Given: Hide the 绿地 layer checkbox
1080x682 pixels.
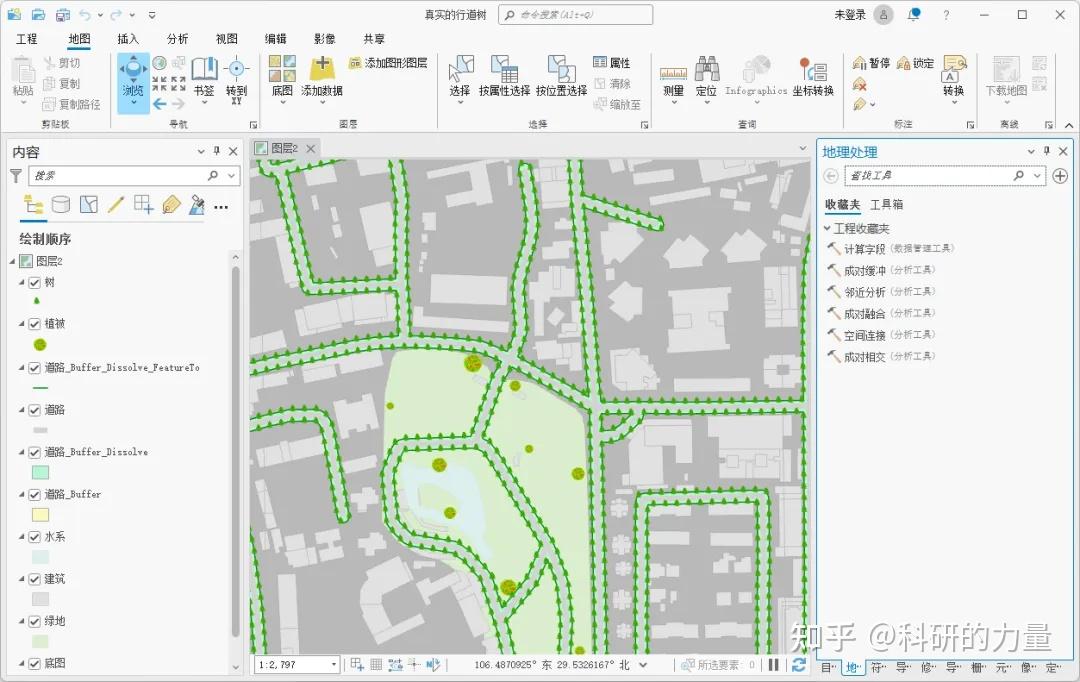Looking at the screenshot, I should click(x=34, y=621).
